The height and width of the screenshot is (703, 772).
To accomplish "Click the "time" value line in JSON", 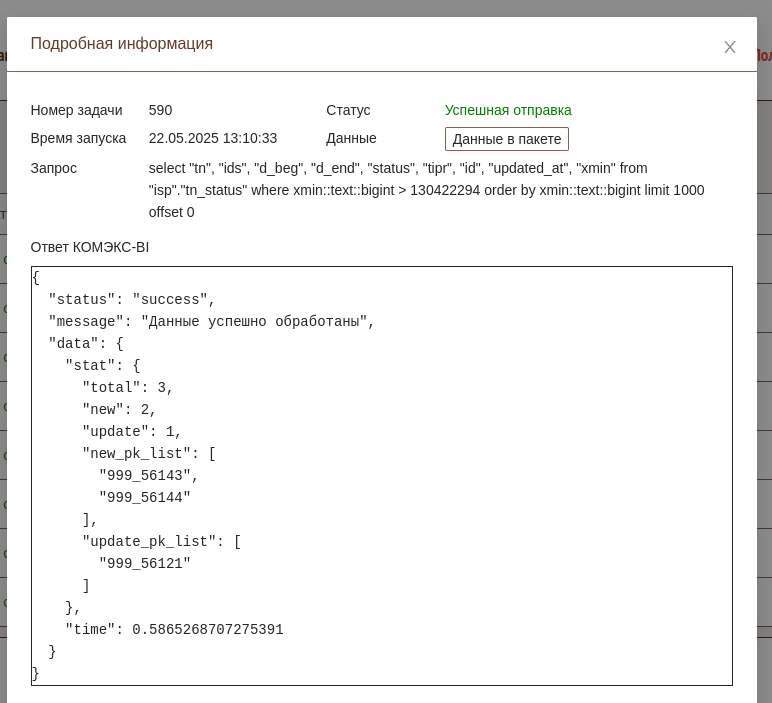I will [x=174, y=630].
